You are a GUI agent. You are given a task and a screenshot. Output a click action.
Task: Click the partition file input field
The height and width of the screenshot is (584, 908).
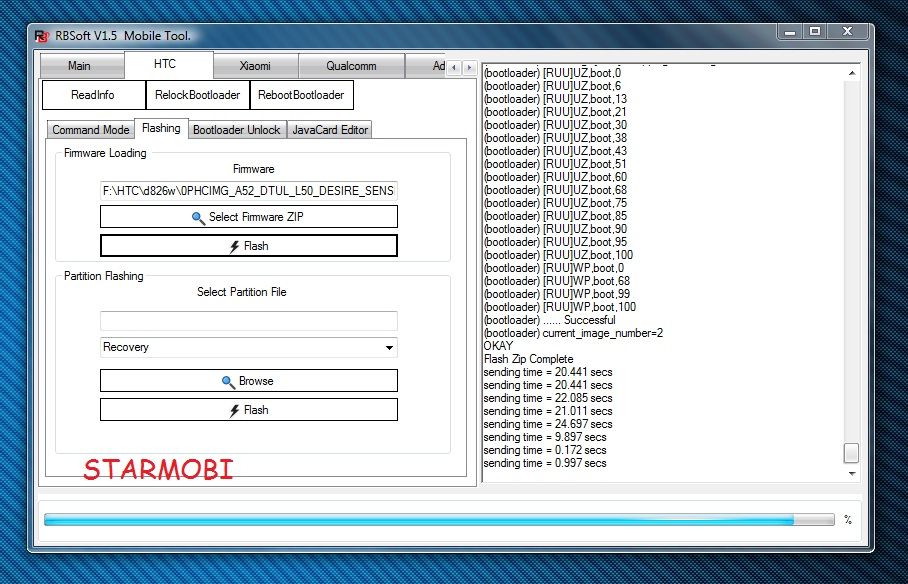point(248,321)
